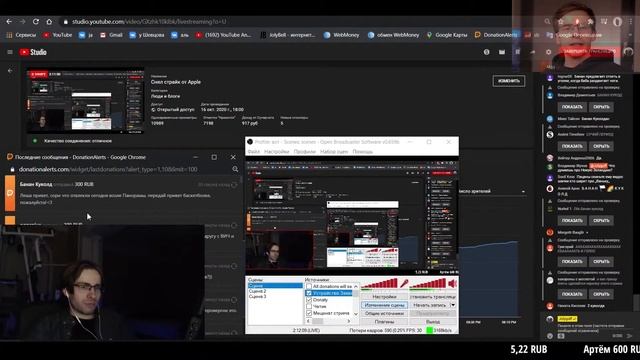Click ПОКАЗАТЬ under Andrei's chat message
The image size is (640, 360).
click(x=572, y=146)
